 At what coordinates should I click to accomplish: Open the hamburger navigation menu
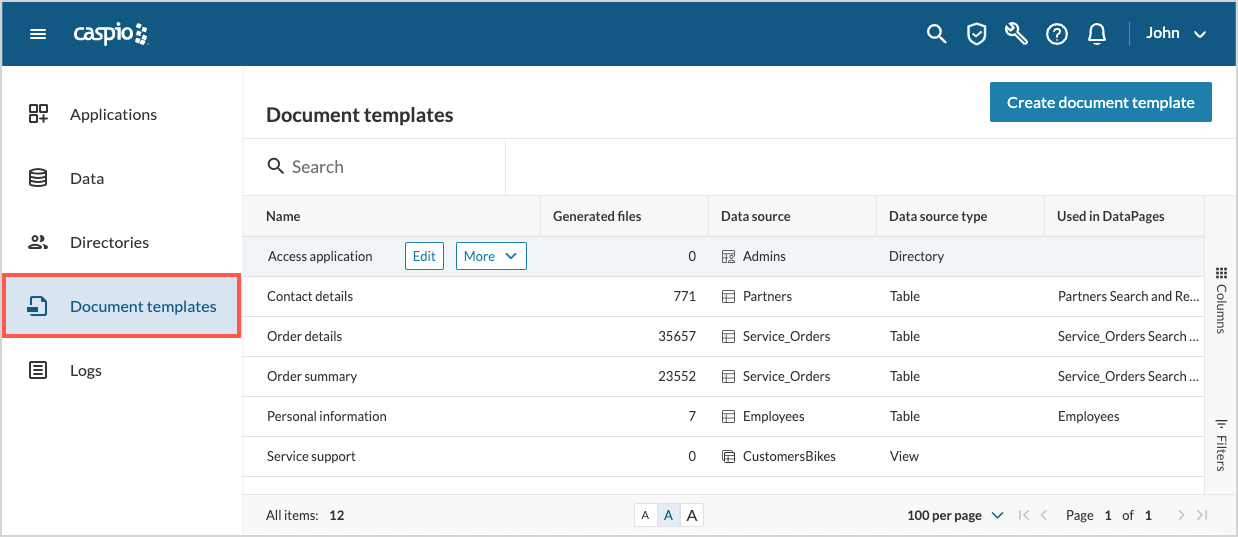click(x=38, y=34)
